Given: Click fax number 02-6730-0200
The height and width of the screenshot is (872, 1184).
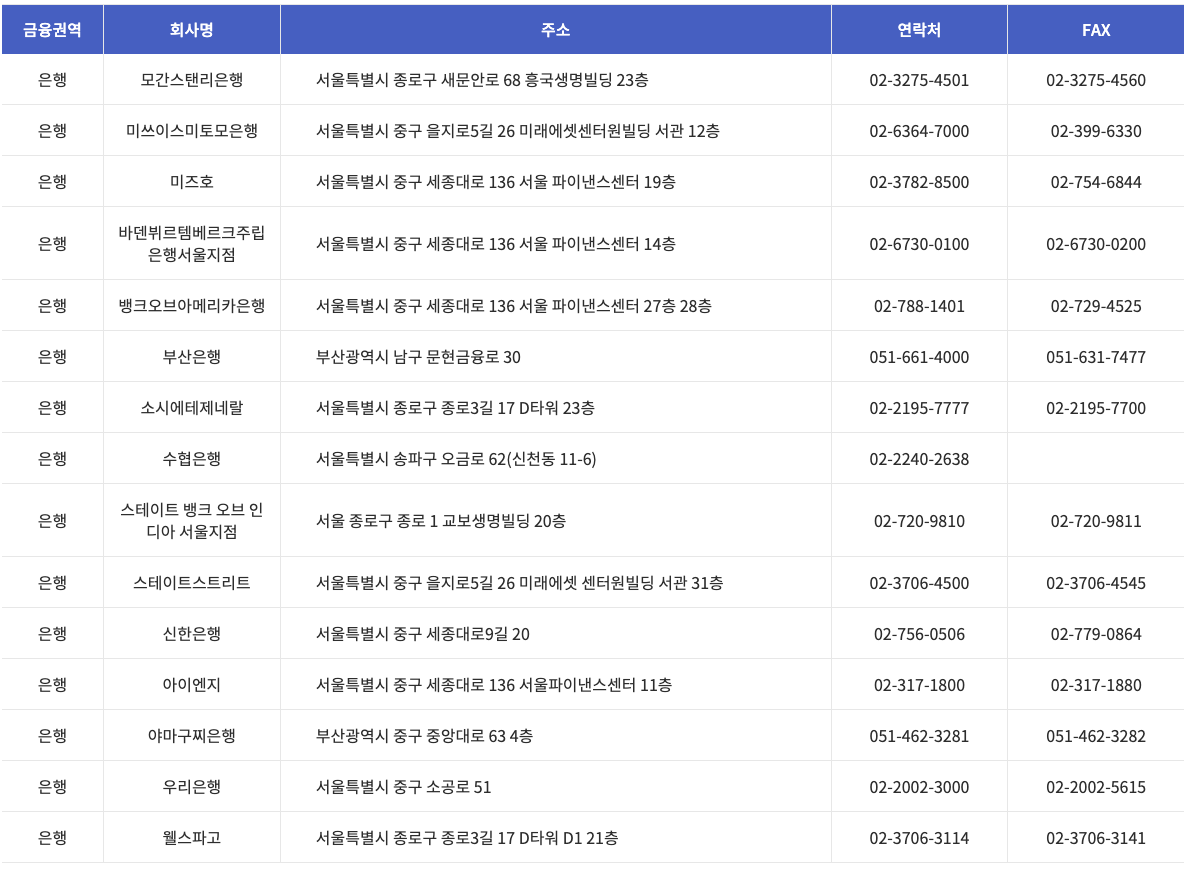Looking at the screenshot, I should pyautogui.click(x=1096, y=244).
